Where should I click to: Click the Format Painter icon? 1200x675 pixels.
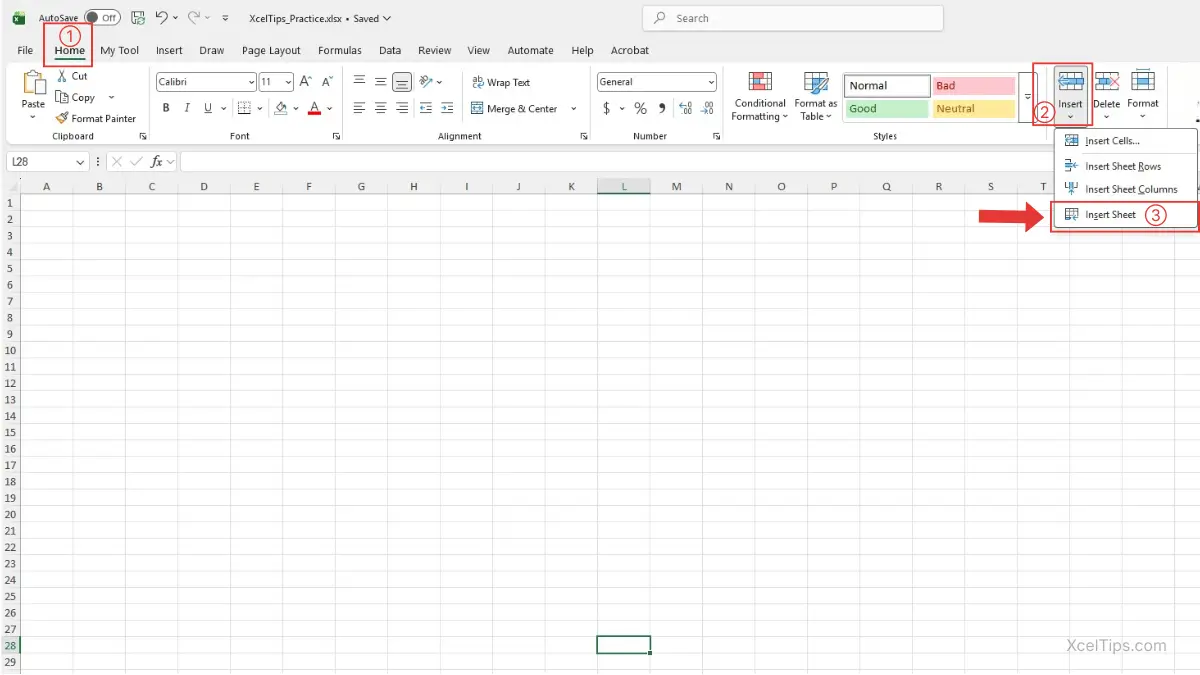tap(62, 118)
